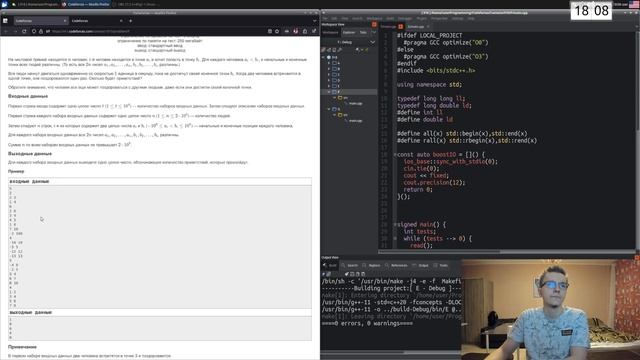
Task: Open a new Firefox tab with plus button
Action: click(x=131, y=20)
